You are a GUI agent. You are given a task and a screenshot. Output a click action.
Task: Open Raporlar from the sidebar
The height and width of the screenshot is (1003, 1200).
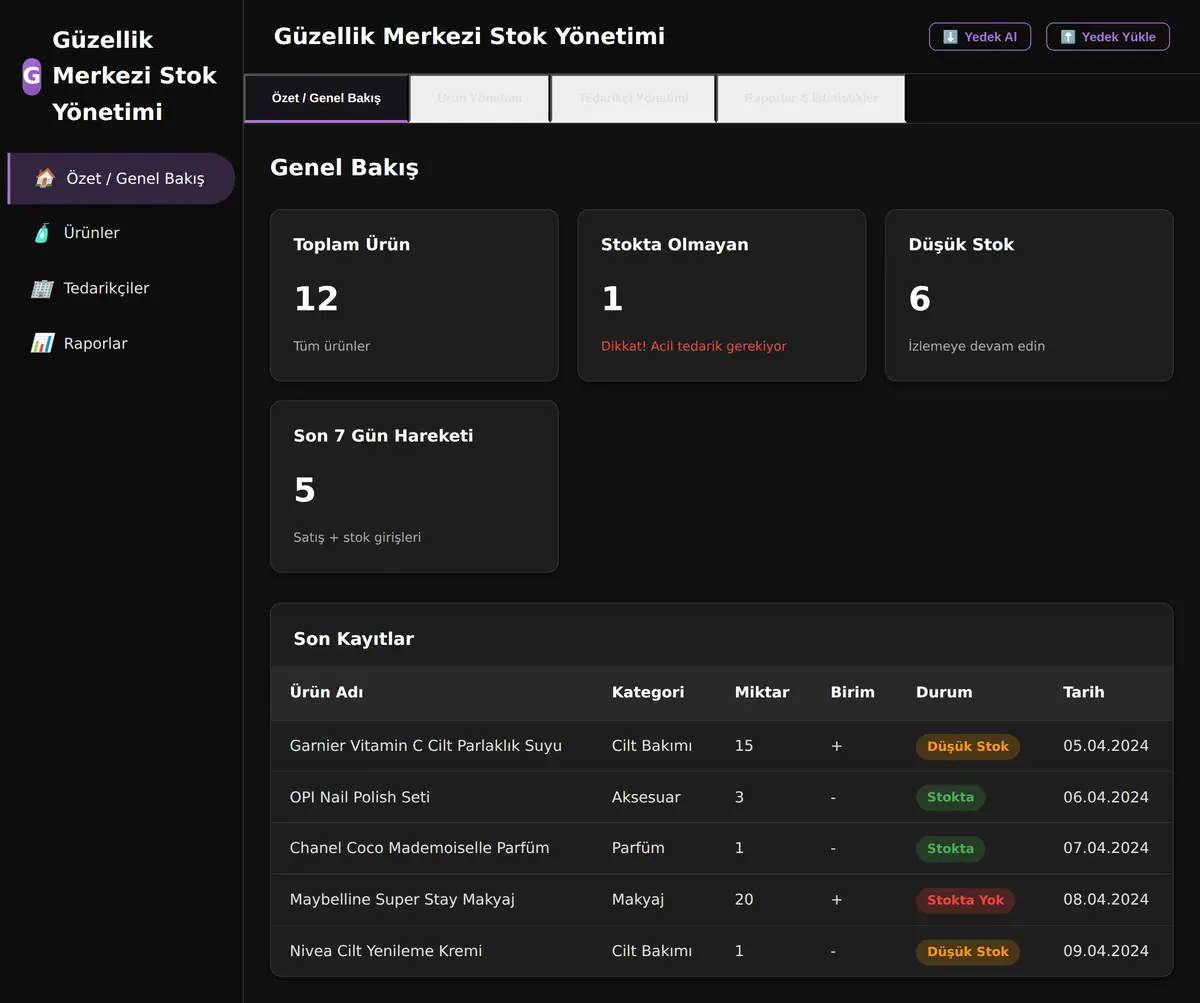(121, 343)
